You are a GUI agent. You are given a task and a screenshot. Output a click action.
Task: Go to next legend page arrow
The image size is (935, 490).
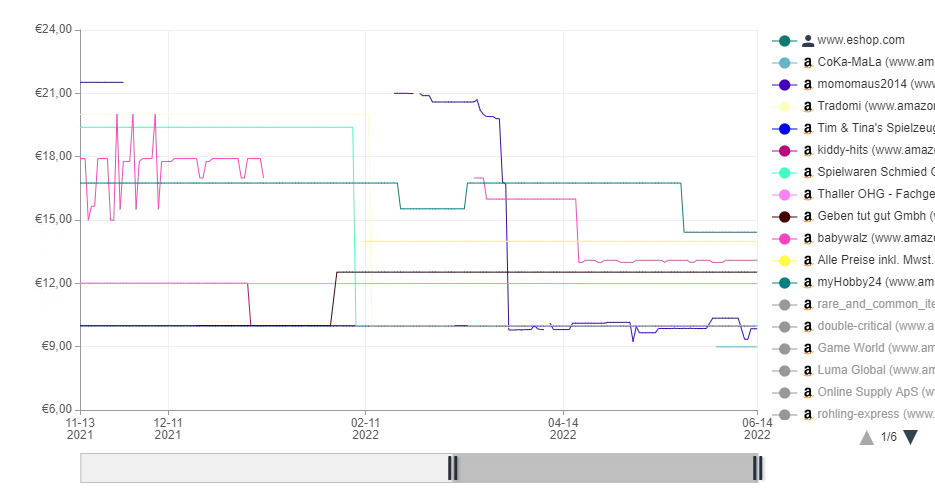pyautogui.click(x=910, y=437)
